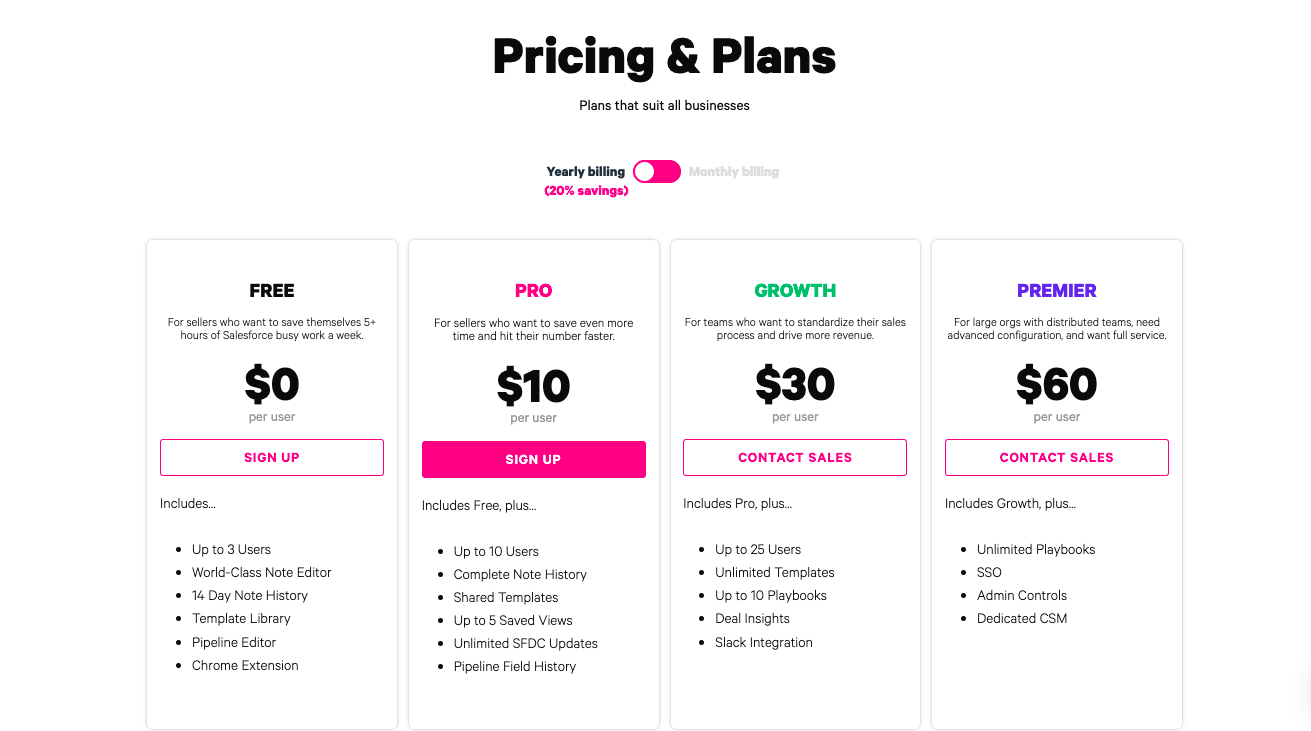1311x731 pixels.
Task: Click the $10 price on the Pro plan
Action: pos(533,386)
